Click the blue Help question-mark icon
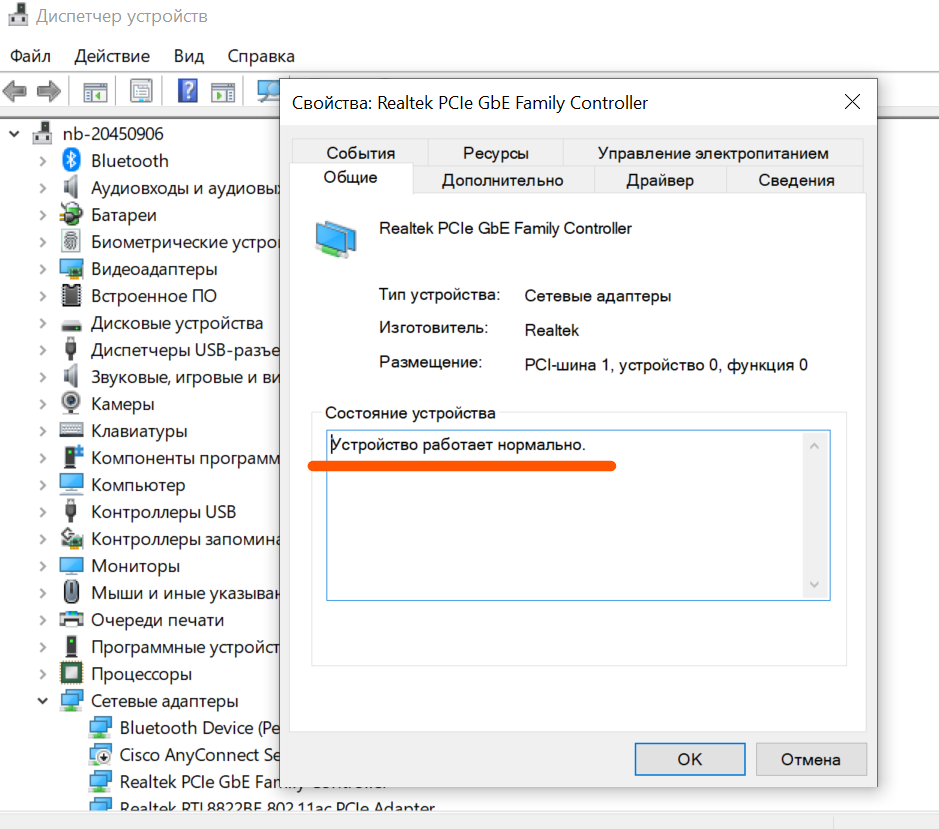This screenshot has width=939, height=829. (188, 91)
